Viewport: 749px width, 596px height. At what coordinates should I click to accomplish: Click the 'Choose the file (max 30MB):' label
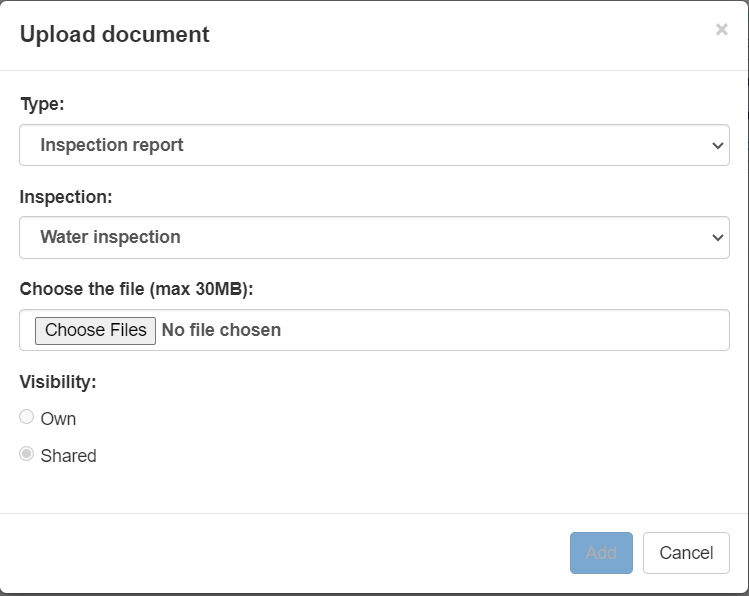[x=137, y=289]
